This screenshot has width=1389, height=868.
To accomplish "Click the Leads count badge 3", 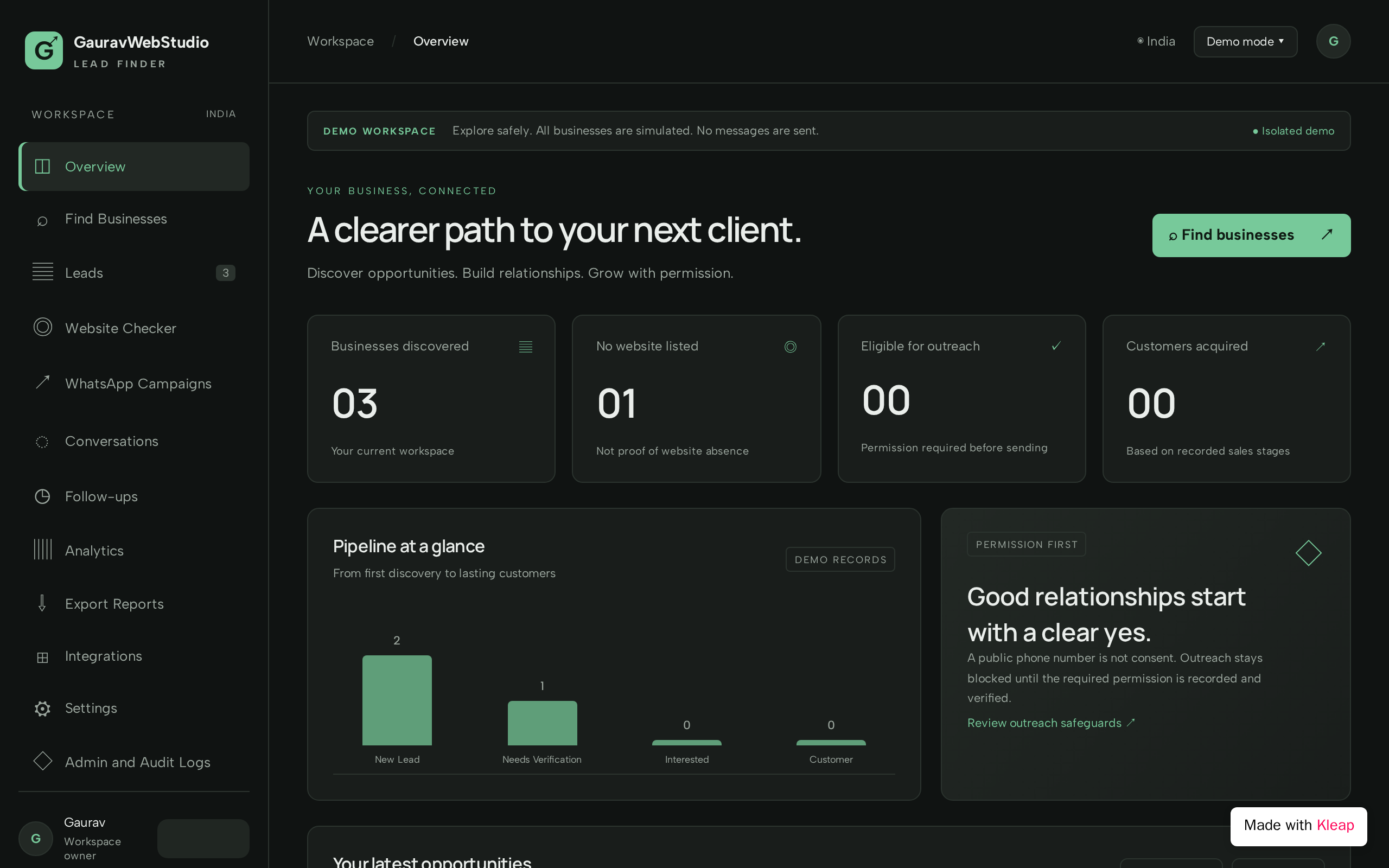I will pos(226,273).
